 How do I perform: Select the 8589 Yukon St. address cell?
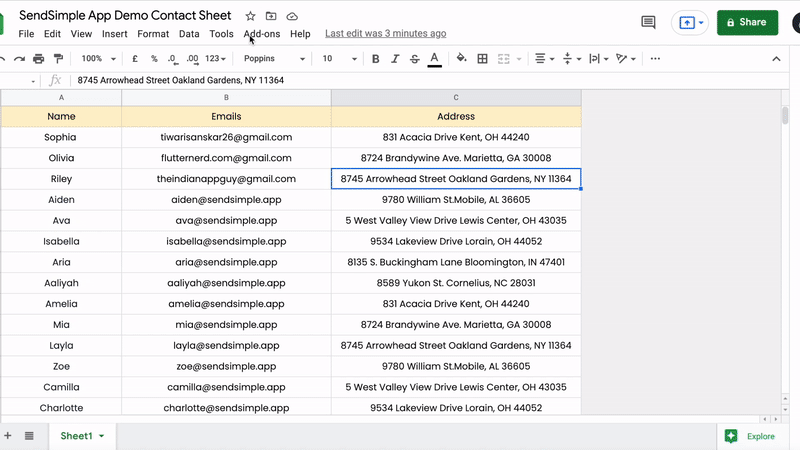[456, 283]
